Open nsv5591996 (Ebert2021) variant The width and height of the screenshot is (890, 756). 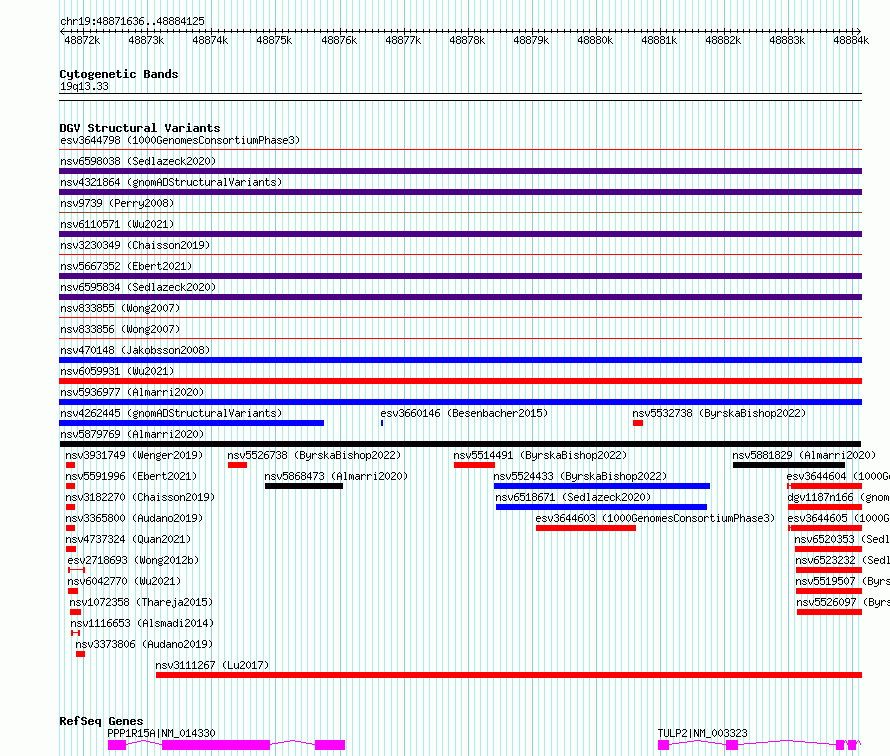coord(131,476)
